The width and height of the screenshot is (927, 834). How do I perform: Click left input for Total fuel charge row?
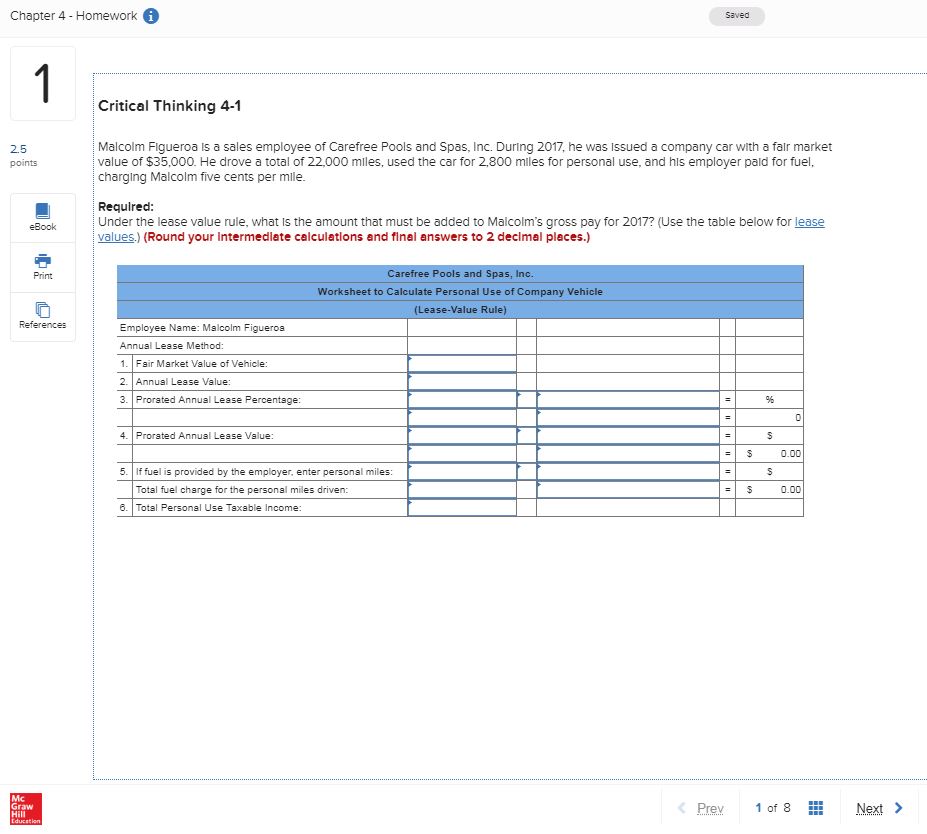pyautogui.click(x=462, y=489)
